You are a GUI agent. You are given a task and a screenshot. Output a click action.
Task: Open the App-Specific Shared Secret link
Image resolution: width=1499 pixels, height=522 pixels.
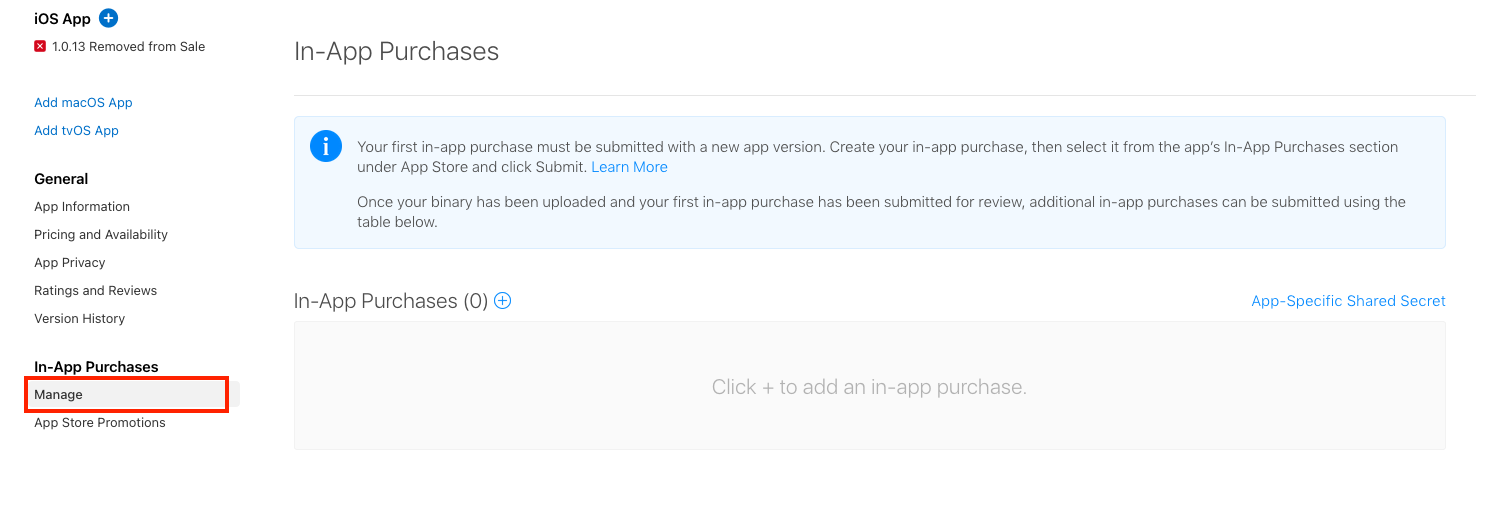(1348, 301)
